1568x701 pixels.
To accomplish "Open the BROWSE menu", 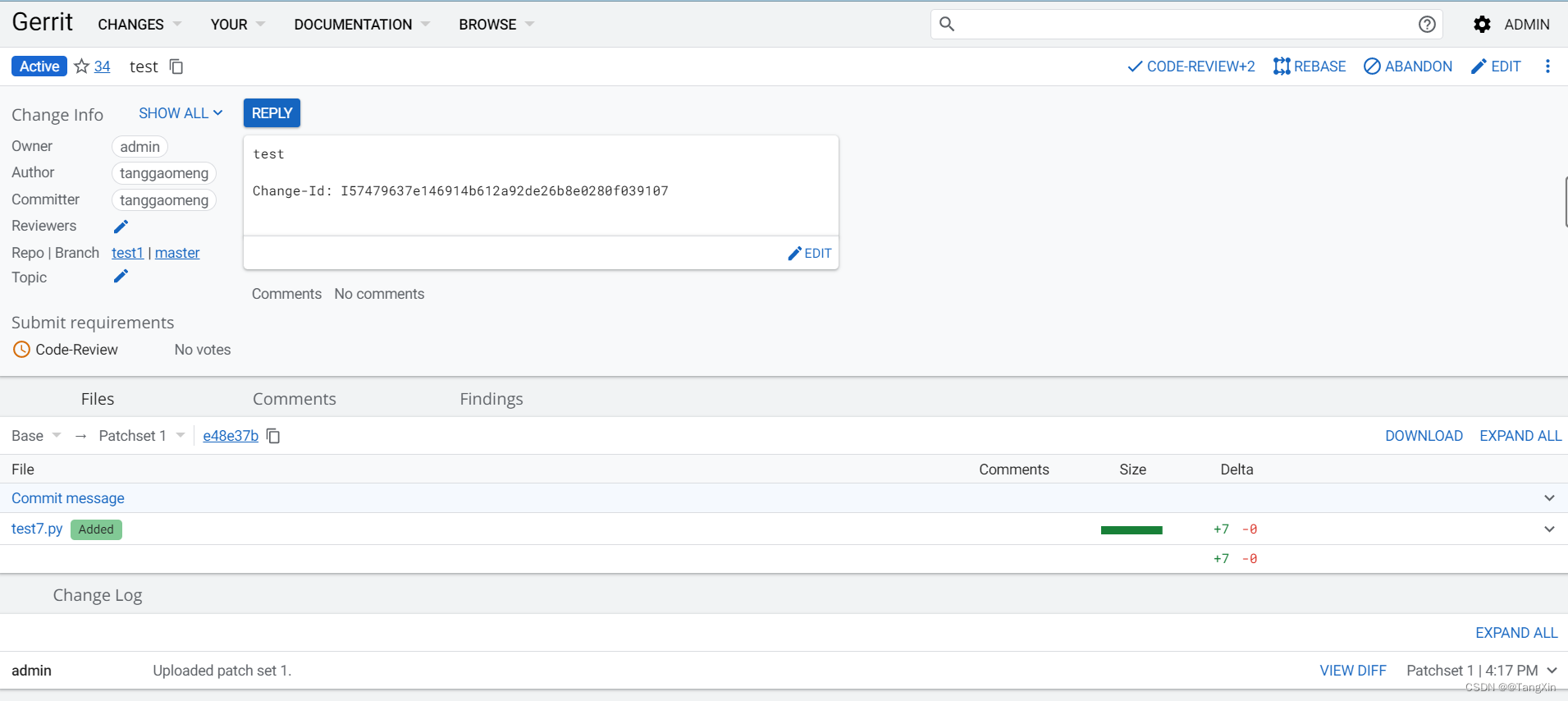I will pyautogui.click(x=496, y=25).
